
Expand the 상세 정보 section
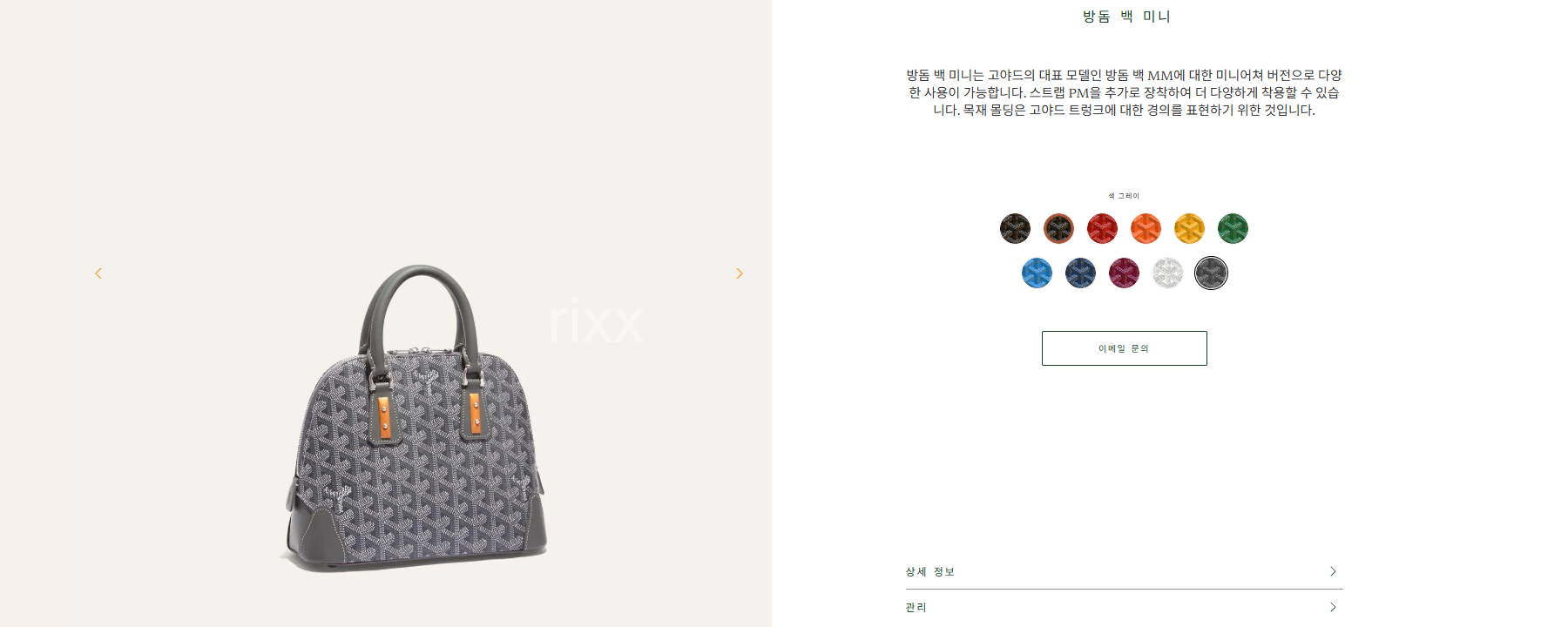(x=1124, y=572)
